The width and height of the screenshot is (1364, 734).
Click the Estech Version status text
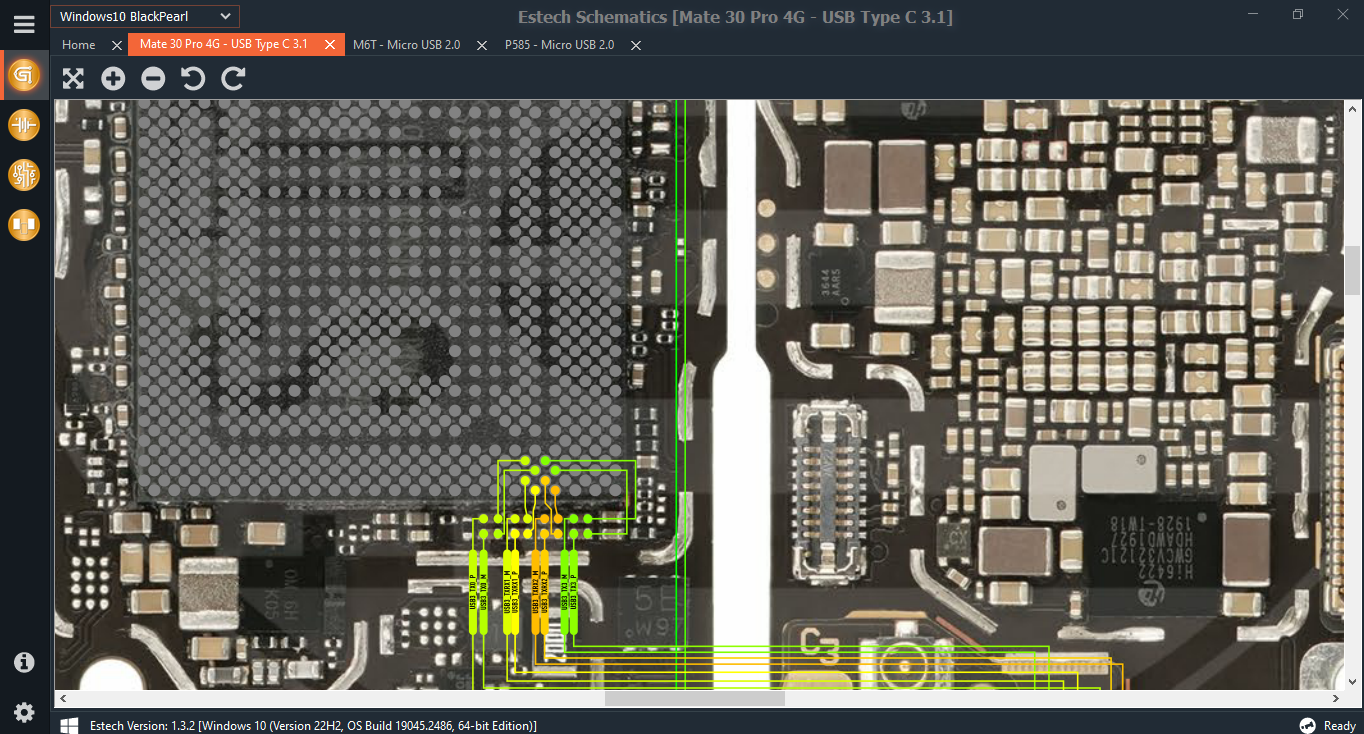click(x=313, y=725)
